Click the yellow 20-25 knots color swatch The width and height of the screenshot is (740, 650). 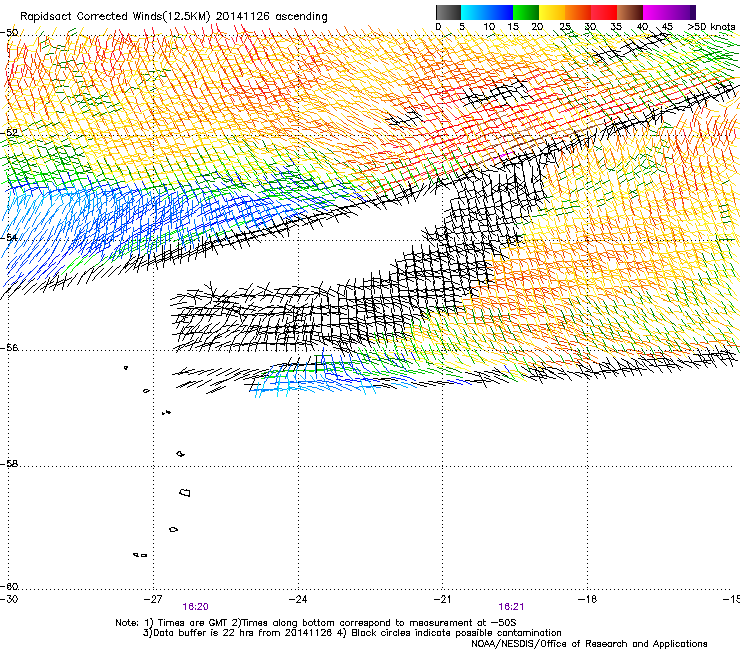click(x=552, y=12)
